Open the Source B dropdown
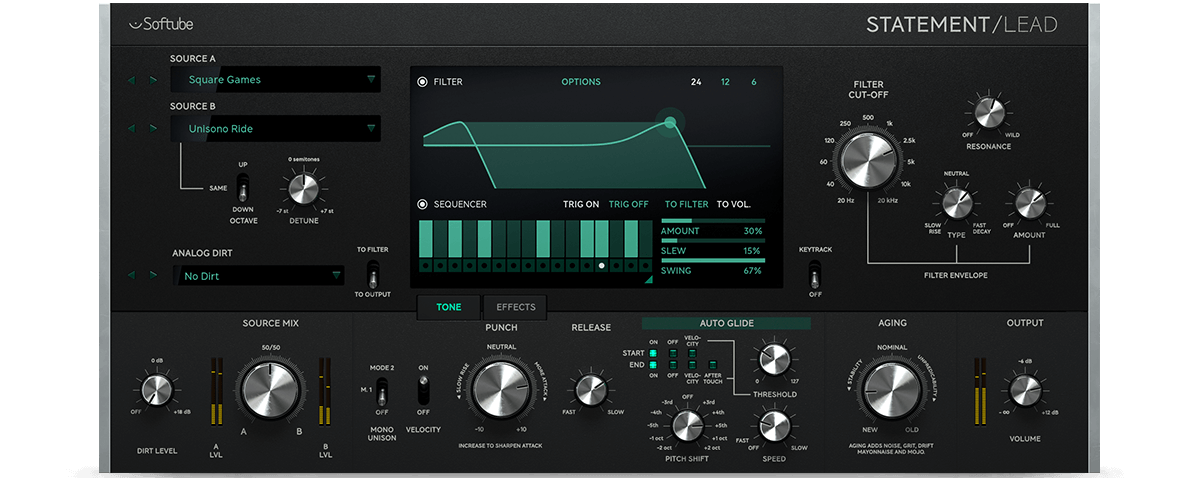1200x482 pixels. click(274, 128)
